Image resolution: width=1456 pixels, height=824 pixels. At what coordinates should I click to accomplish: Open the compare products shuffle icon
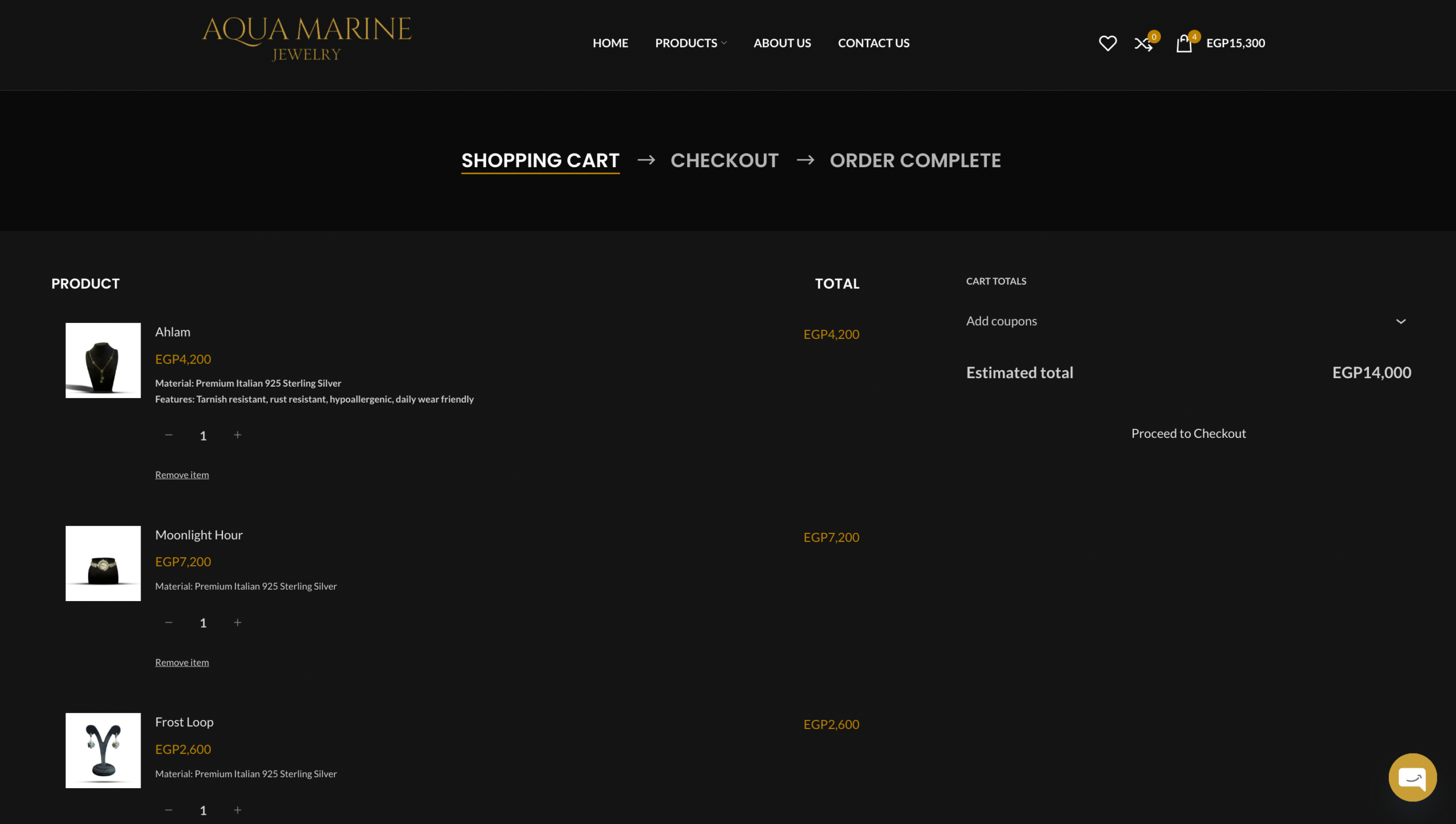1143,43
